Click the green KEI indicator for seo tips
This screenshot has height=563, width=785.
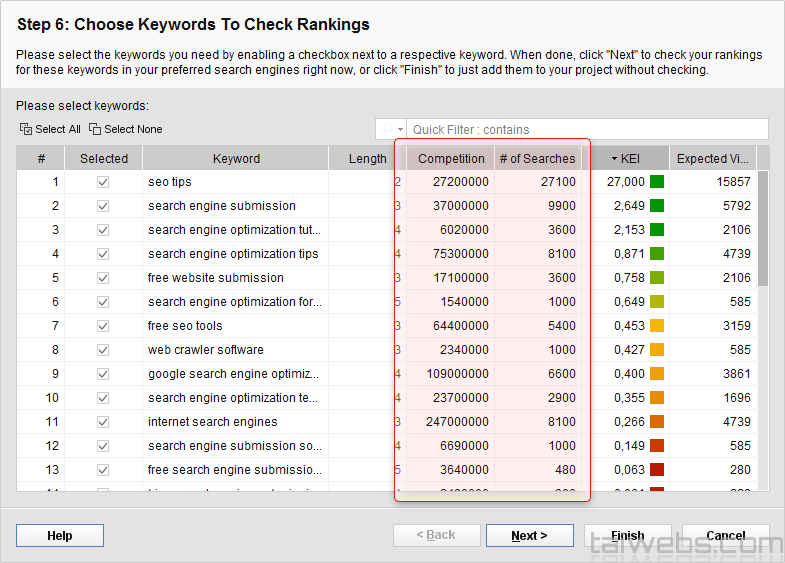click(657, 182)
